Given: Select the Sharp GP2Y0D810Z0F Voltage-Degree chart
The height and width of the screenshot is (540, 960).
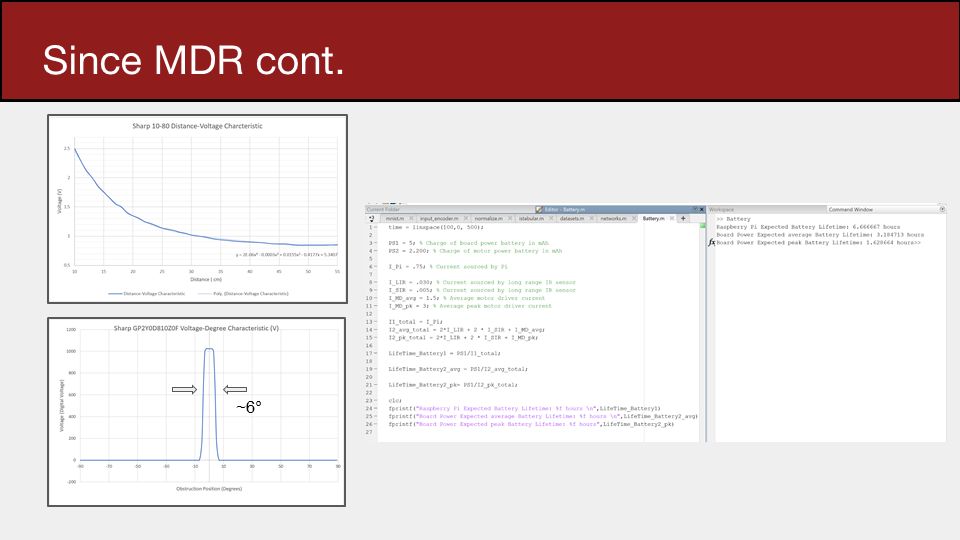Looking at the screenshot, I should pyautogui.click(x=197, y=412).
